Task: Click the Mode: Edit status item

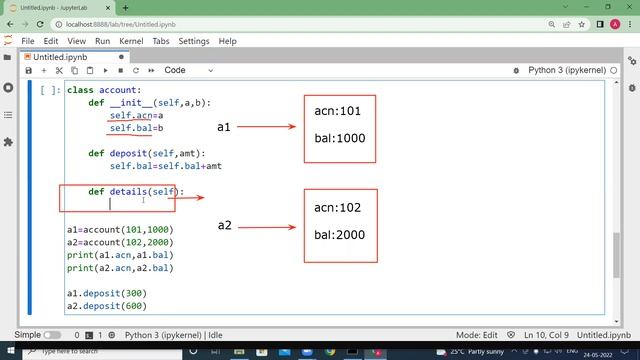Action: pos(476,335)
